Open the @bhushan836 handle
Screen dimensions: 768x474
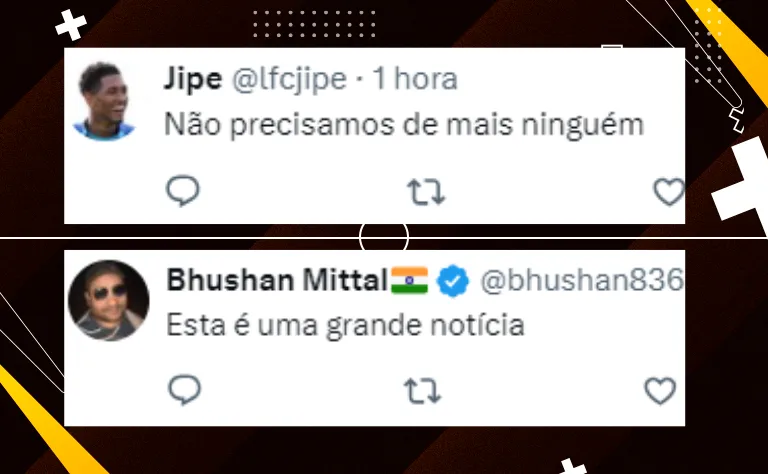click(x=581, y=280)
